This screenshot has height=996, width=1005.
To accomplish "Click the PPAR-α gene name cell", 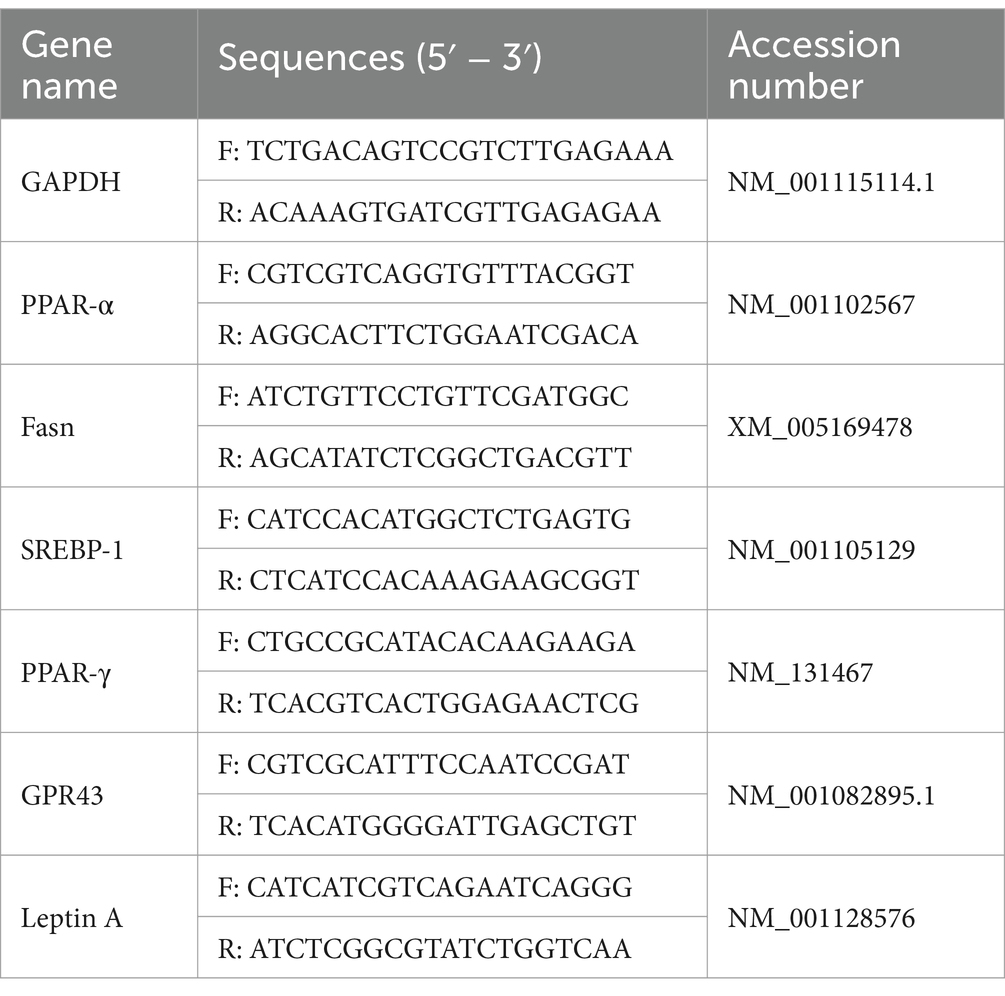I will coord(99,303).
